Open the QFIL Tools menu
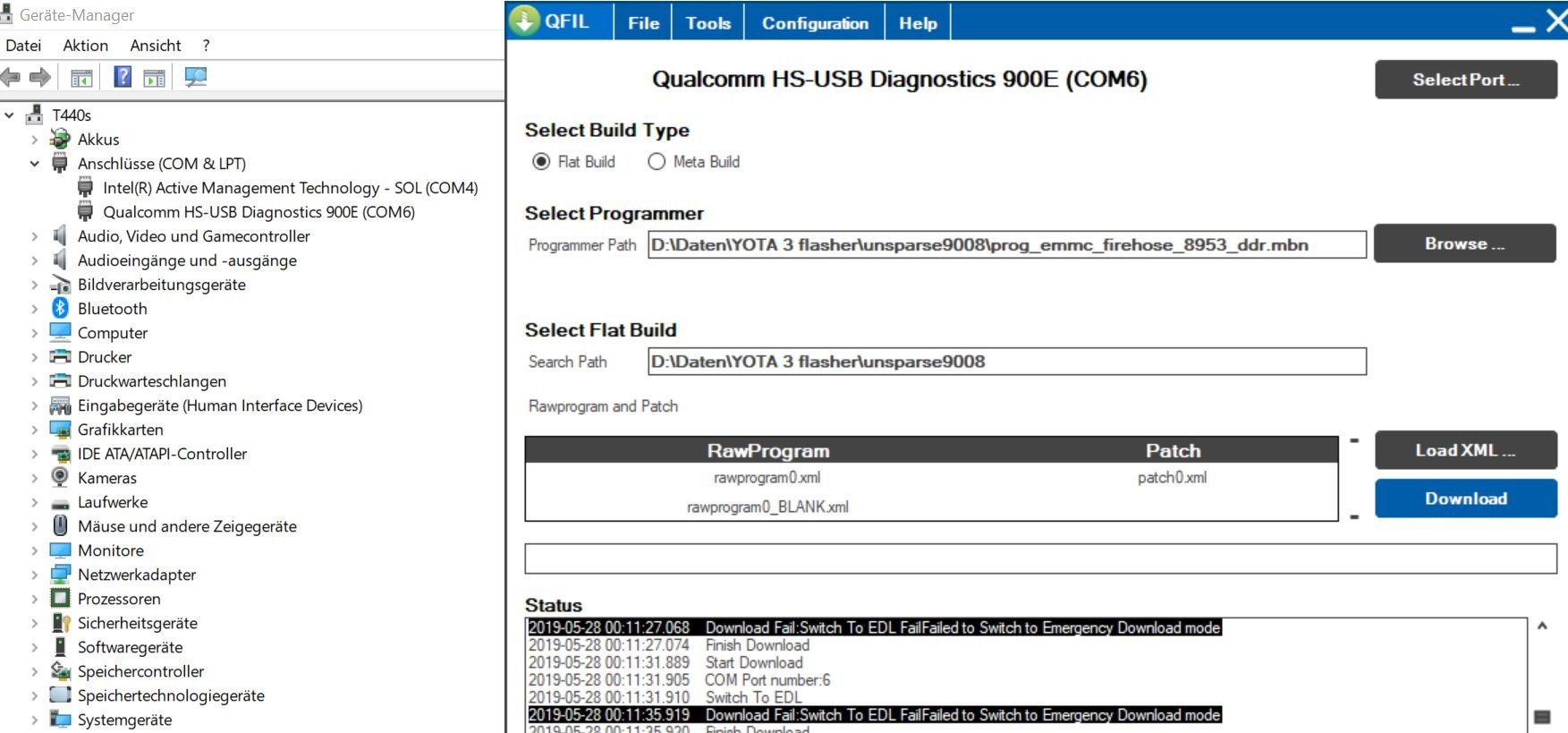 (x=708, y=22)
